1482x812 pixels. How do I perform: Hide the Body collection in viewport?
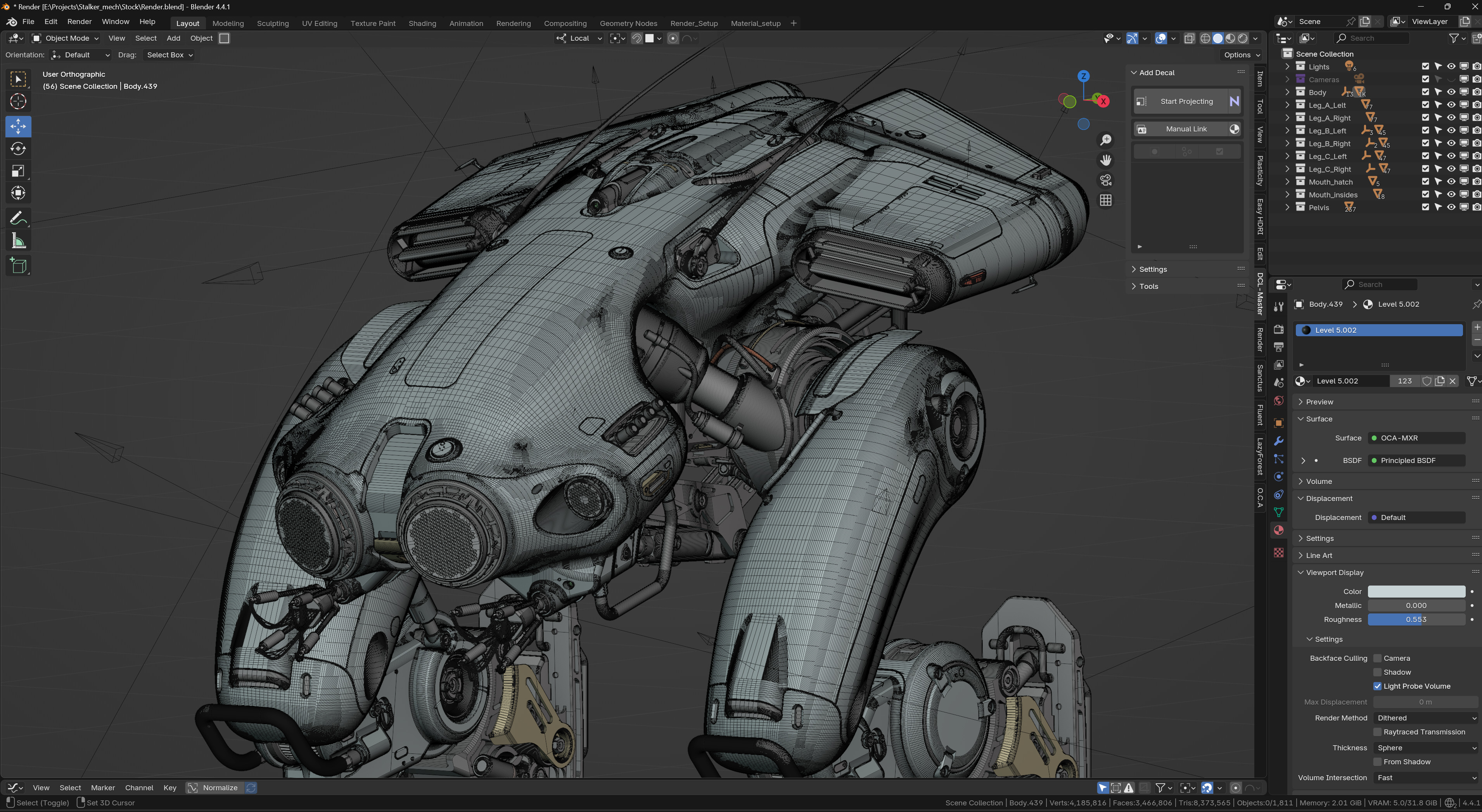[1450, 92]
